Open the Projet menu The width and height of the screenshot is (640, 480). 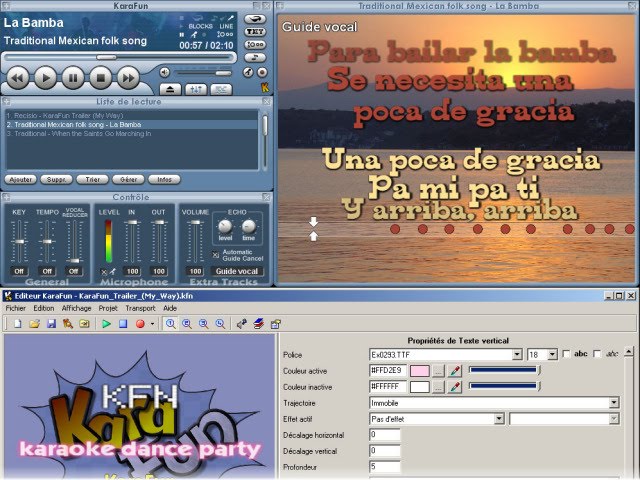coord(108,308)
